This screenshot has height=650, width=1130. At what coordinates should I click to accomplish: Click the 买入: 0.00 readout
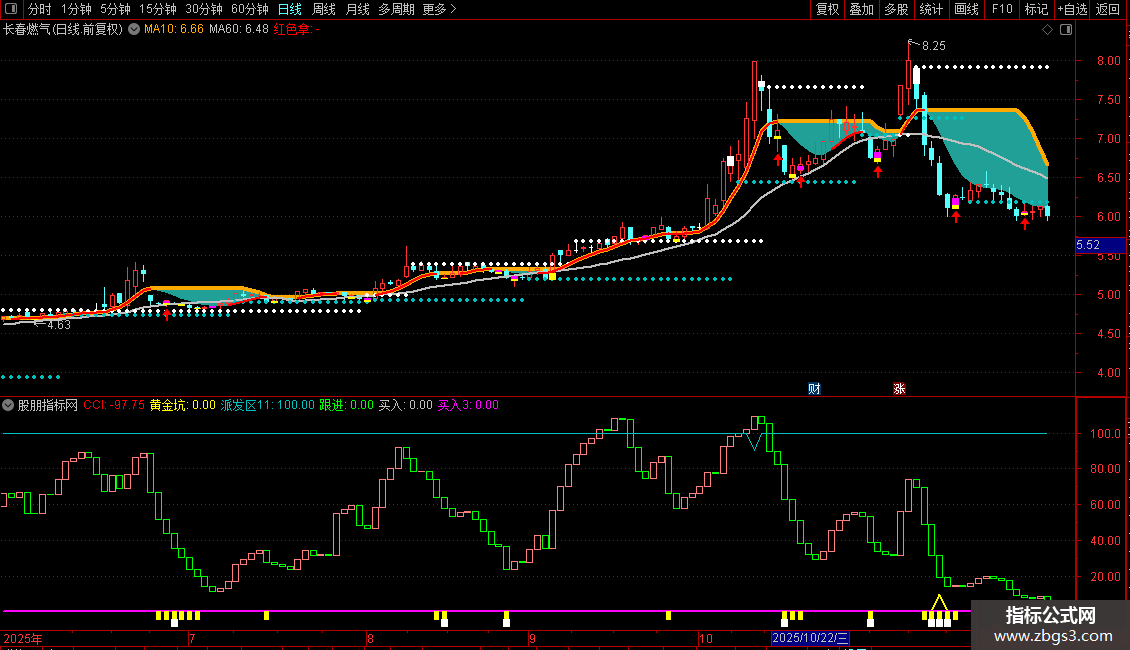click(x=406, y=405)
